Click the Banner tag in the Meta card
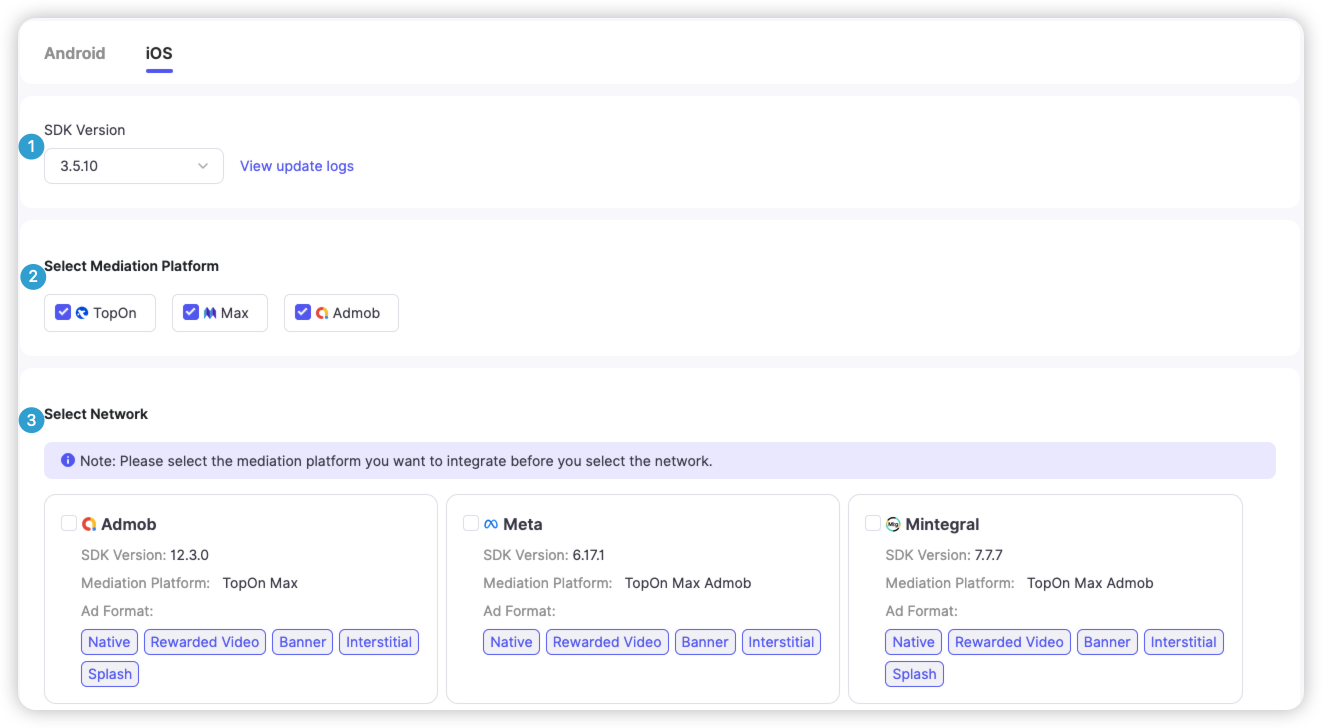Viewport: 1322px width, 728px height. [x=705, y=642]
